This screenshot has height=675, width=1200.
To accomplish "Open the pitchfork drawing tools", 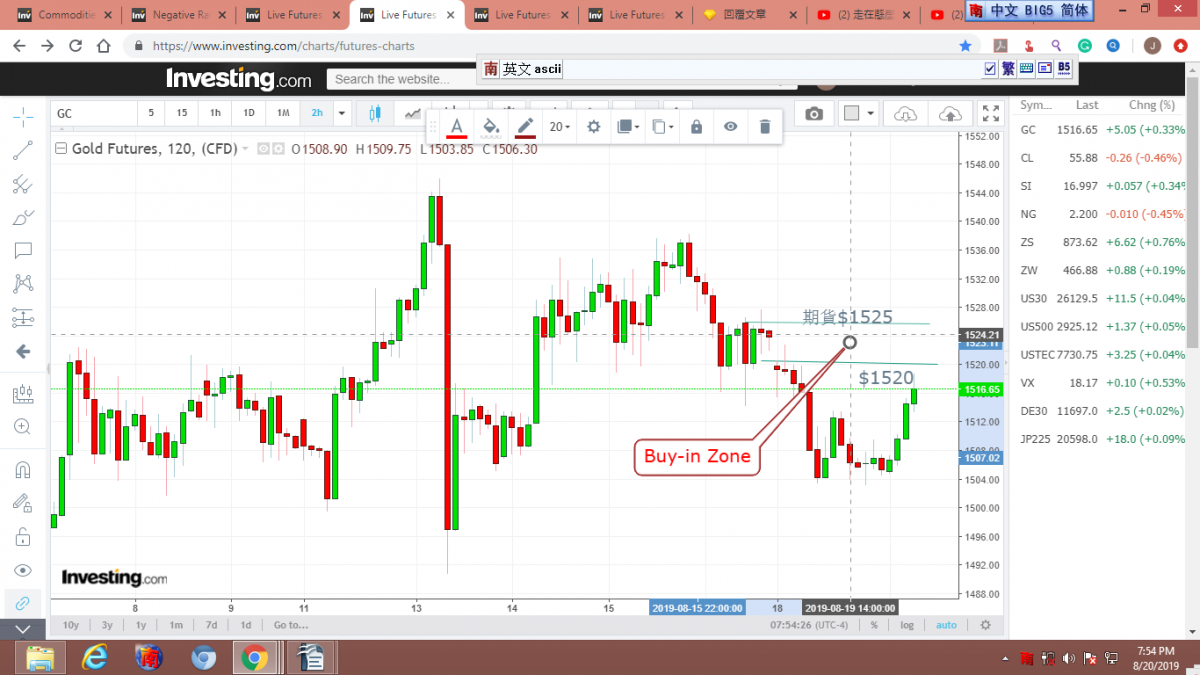I will click(23, 184).
